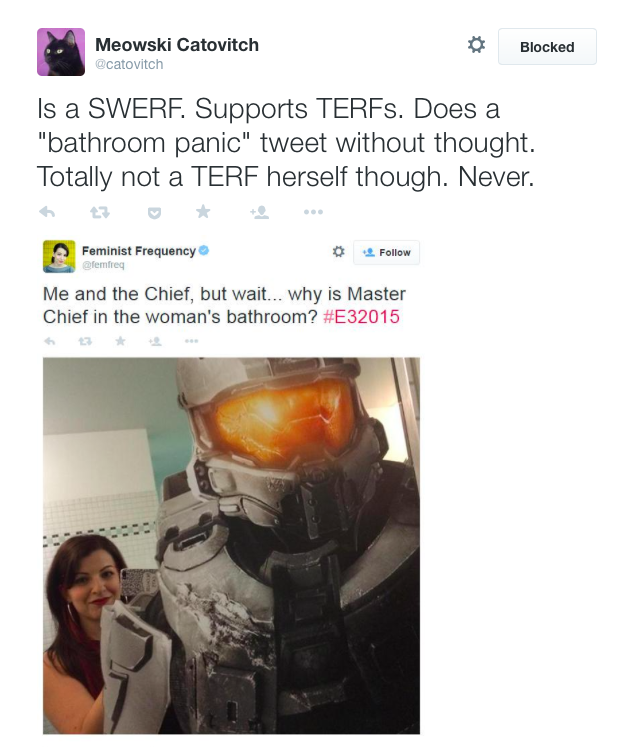Screen dimensions: 632x747
Task: Click the #E32015 hashtag
Action: 361,317
